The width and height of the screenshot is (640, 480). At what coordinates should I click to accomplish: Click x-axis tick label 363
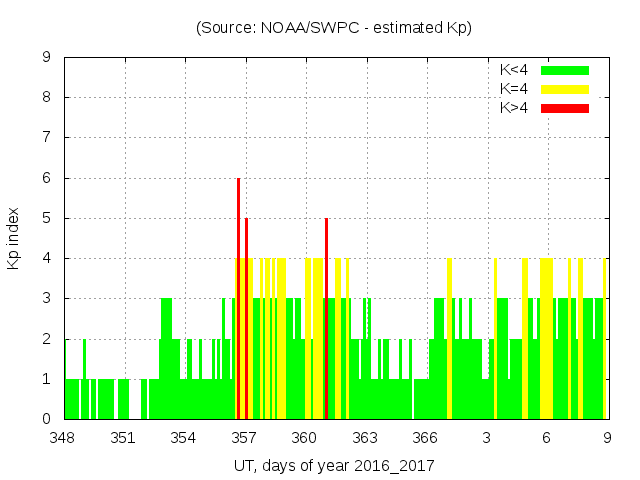point(365,438)
